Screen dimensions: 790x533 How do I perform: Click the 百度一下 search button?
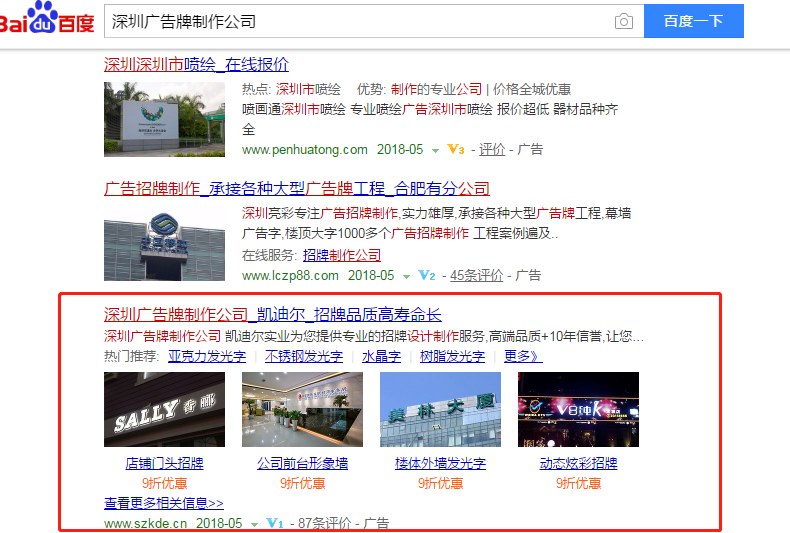tap(694, 21)
